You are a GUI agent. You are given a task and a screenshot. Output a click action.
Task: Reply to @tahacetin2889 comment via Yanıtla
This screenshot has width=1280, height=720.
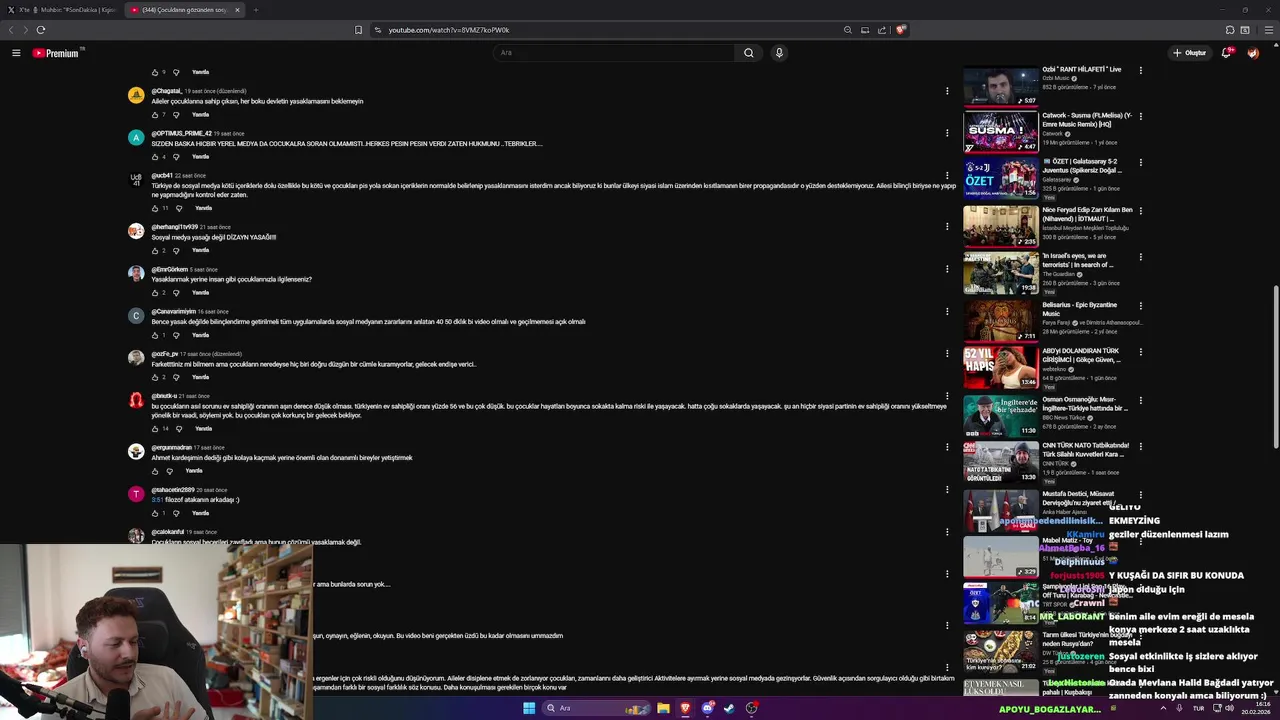pyautogui.click(x=200, y=513)
